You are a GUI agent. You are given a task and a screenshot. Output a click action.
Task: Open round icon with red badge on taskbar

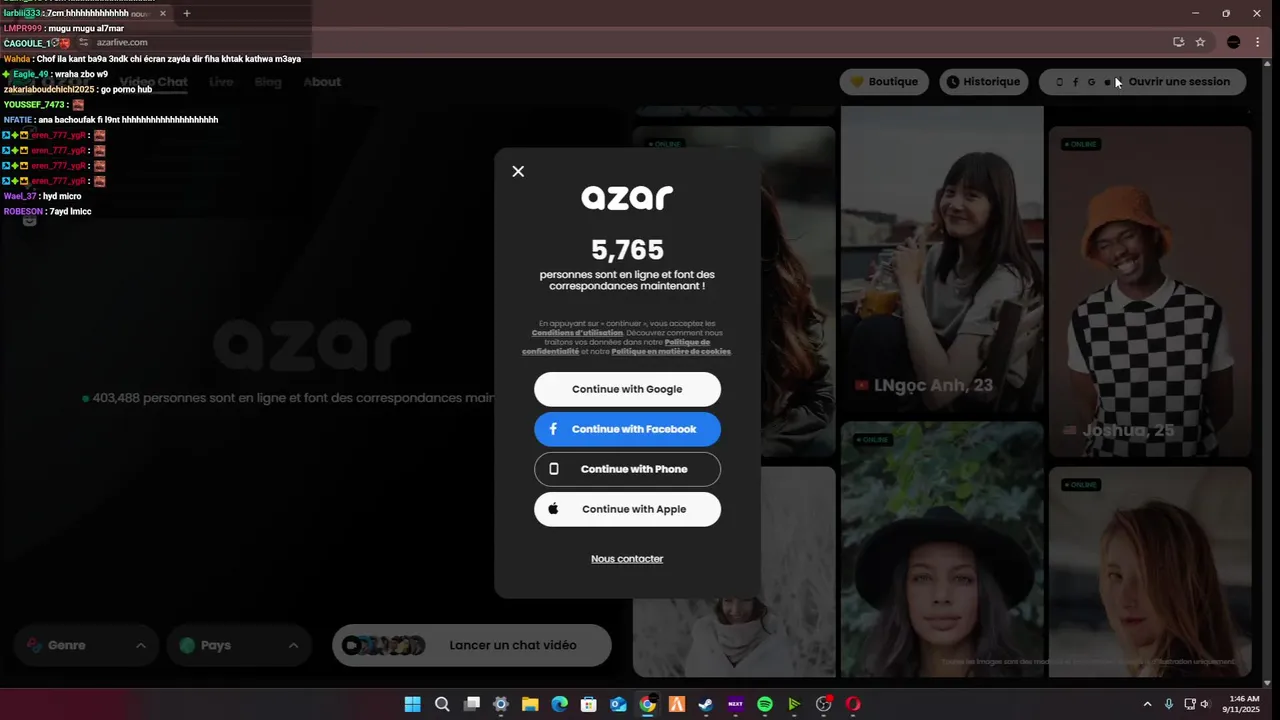click(824, 704)
